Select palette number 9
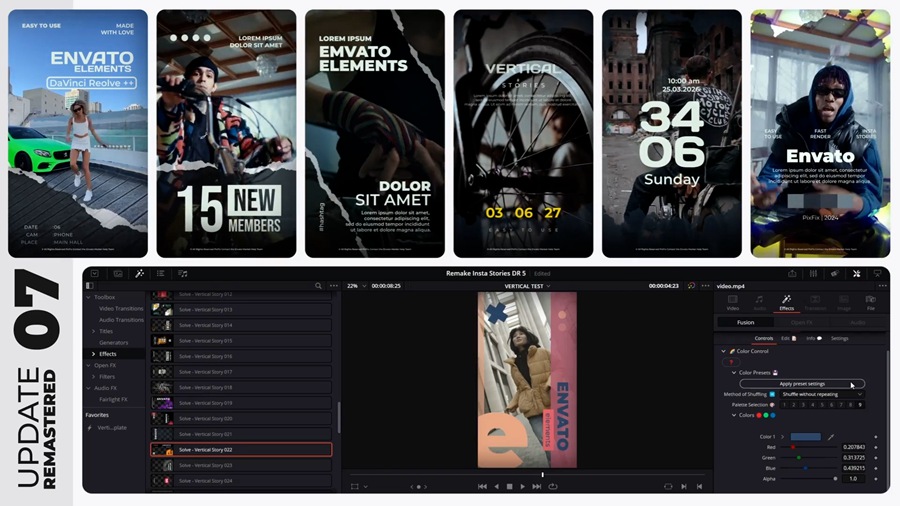Viewport: 900px width, 506px height. pyautogui.click(x=860, y=405)
